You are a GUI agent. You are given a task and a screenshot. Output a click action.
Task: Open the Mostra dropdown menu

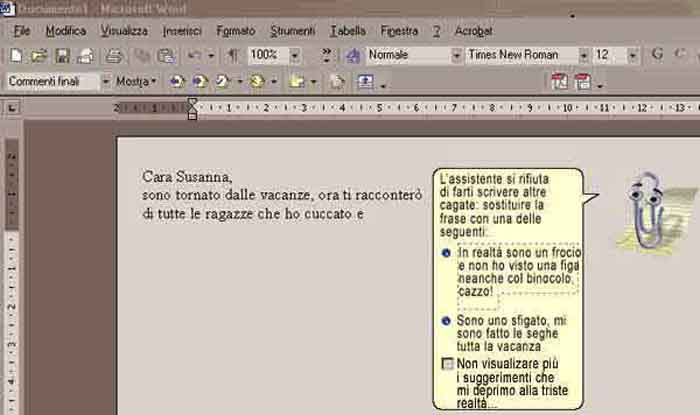pyautogui.click(x=137, y=82)
